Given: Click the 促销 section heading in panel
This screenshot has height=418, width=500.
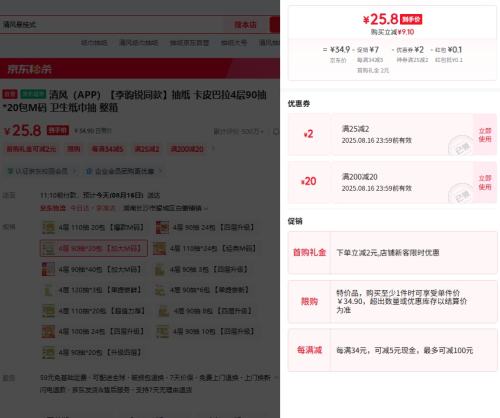Looking at the screenshot, I should pyautogui.click(x=295, y=221).
